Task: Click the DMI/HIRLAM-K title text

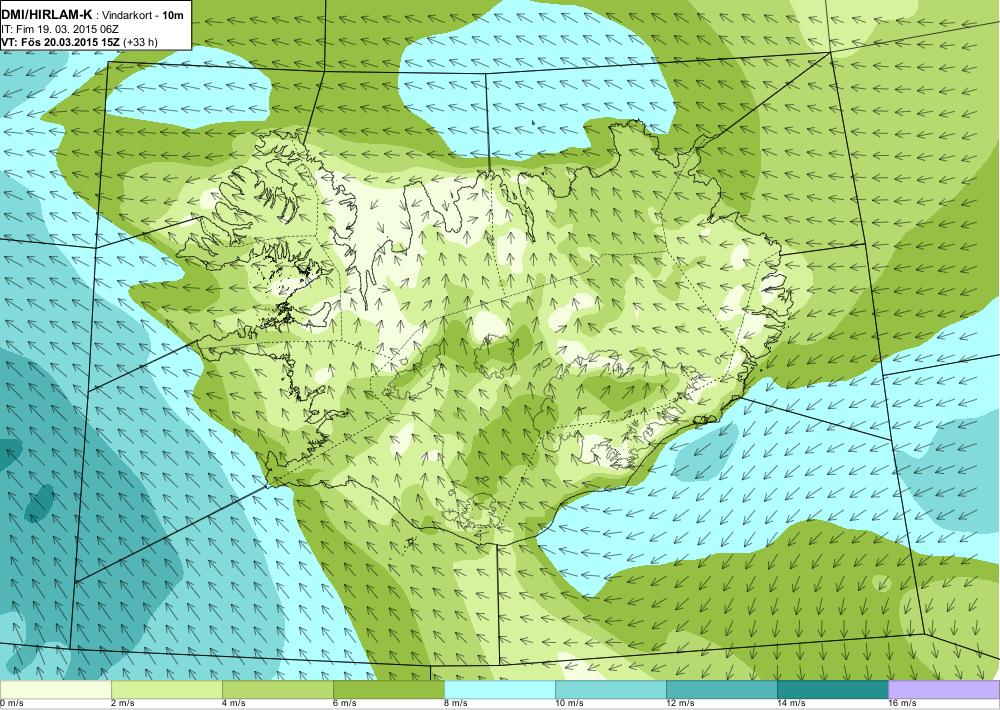Action: pos(47,14)
